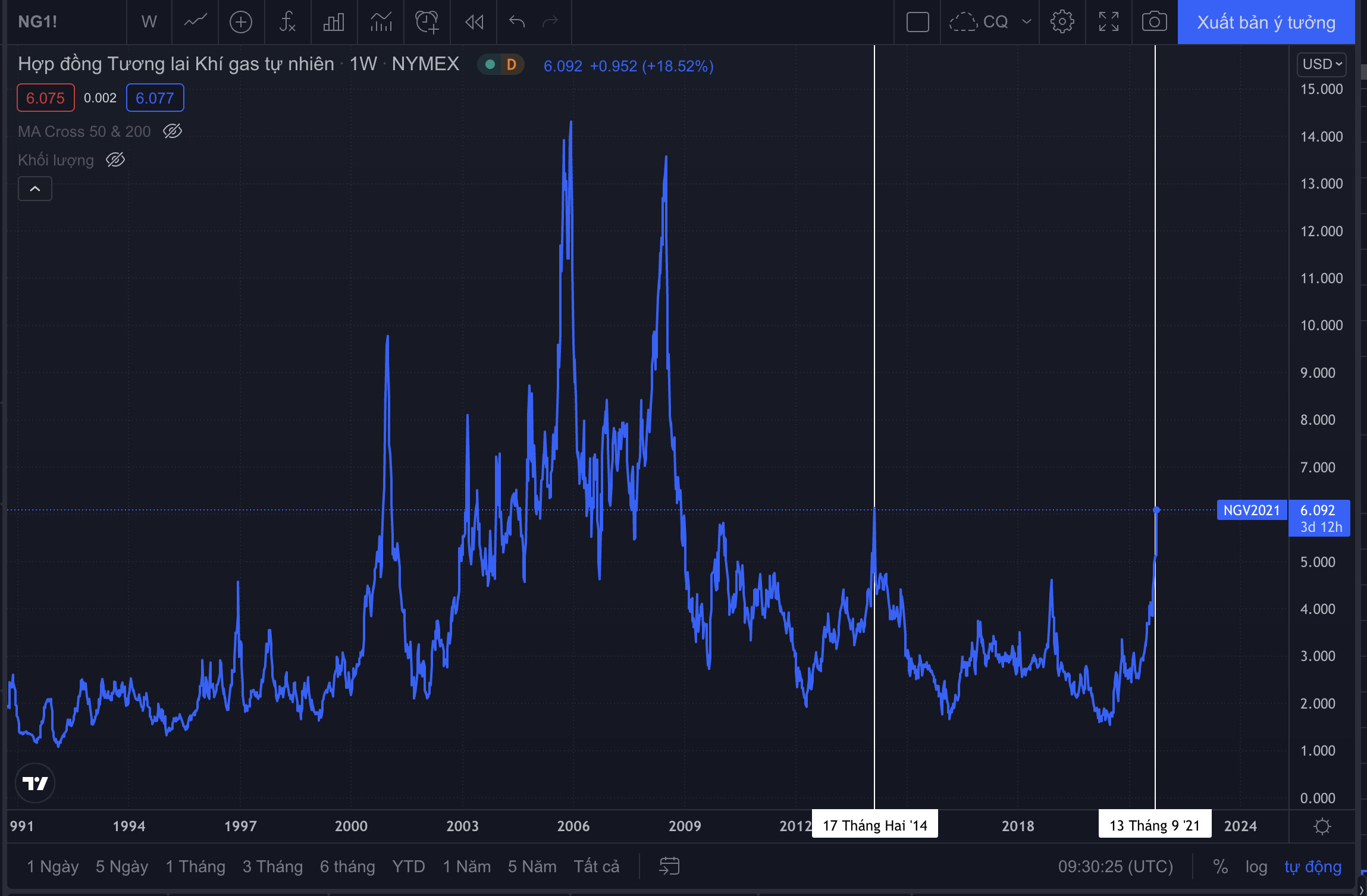Open the USD currency dropdown

1322,64
